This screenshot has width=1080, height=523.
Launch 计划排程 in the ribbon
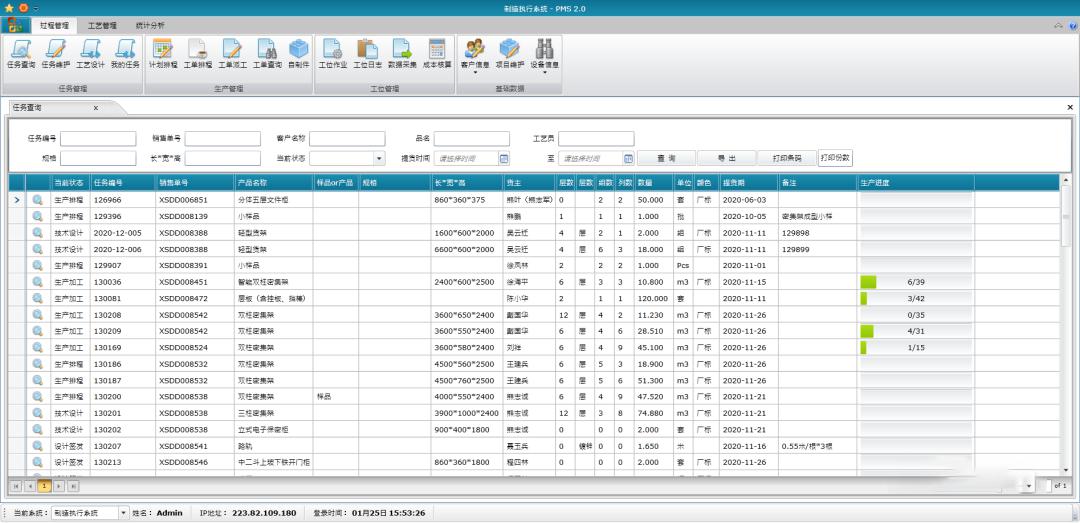(162, 54)
